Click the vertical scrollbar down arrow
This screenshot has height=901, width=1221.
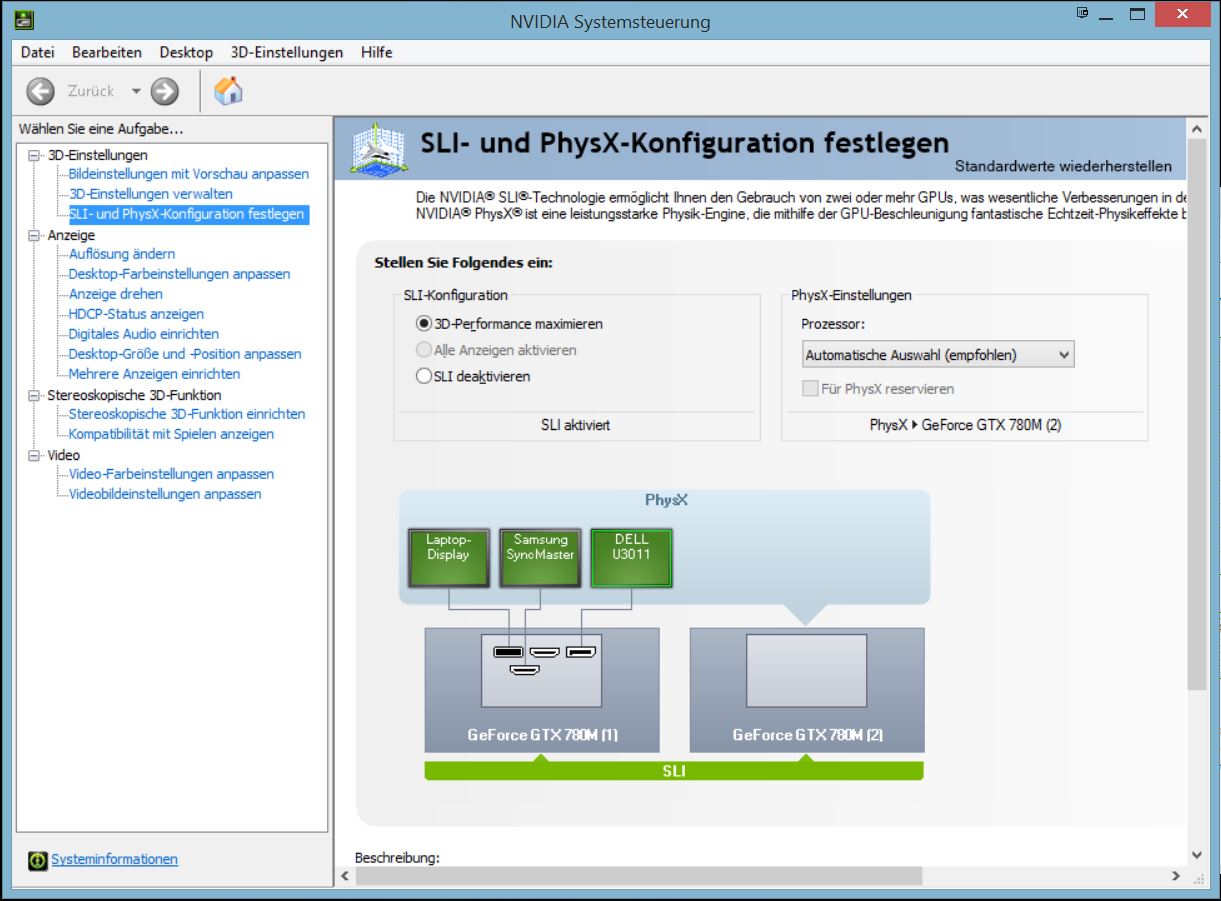pos(1198,855)
